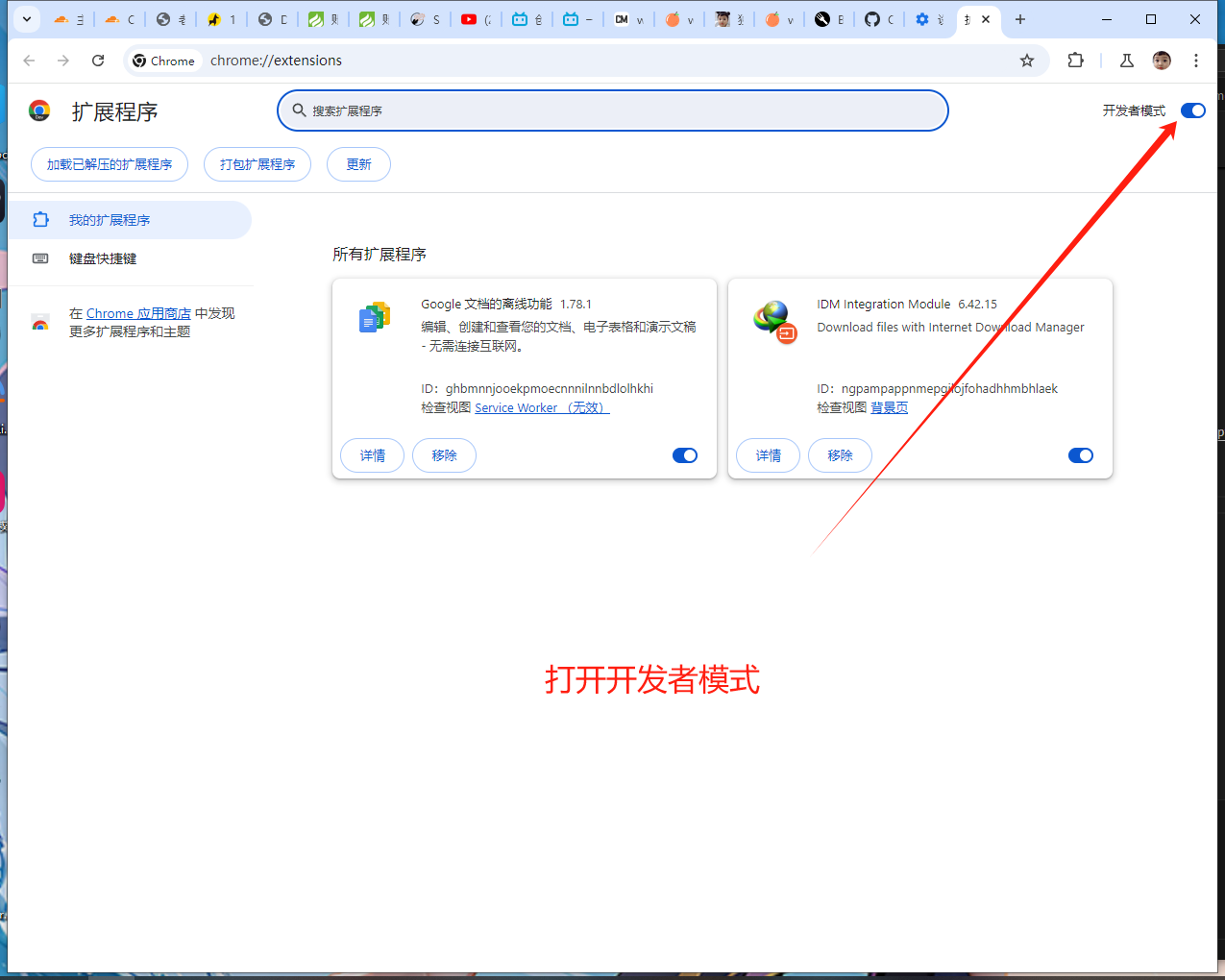
Task: Open the Extensions puzzle icon in toolbar
Action: coord(1075,61)
